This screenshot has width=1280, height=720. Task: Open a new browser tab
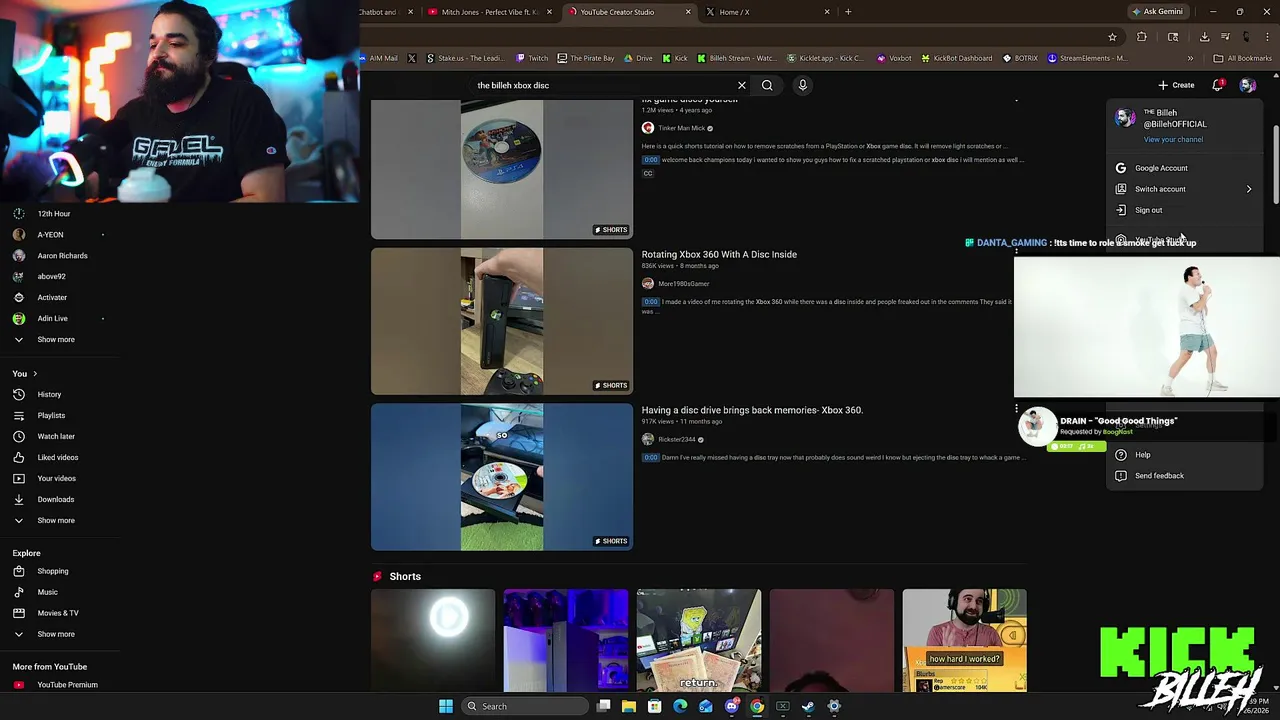point(848,12)
